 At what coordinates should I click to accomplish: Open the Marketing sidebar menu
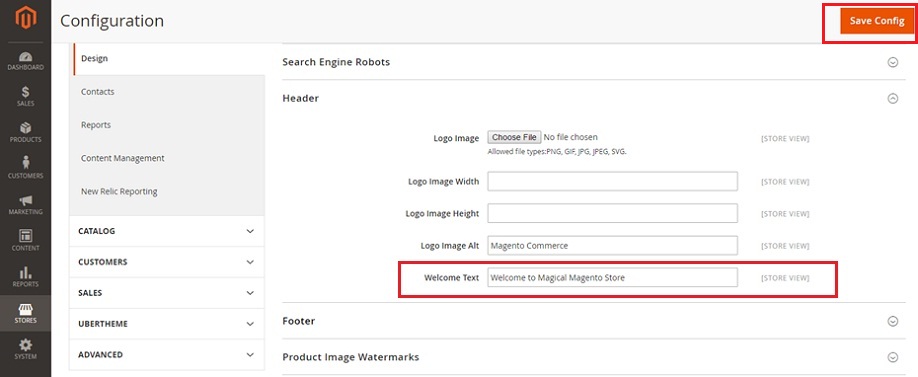coord(25,205)
